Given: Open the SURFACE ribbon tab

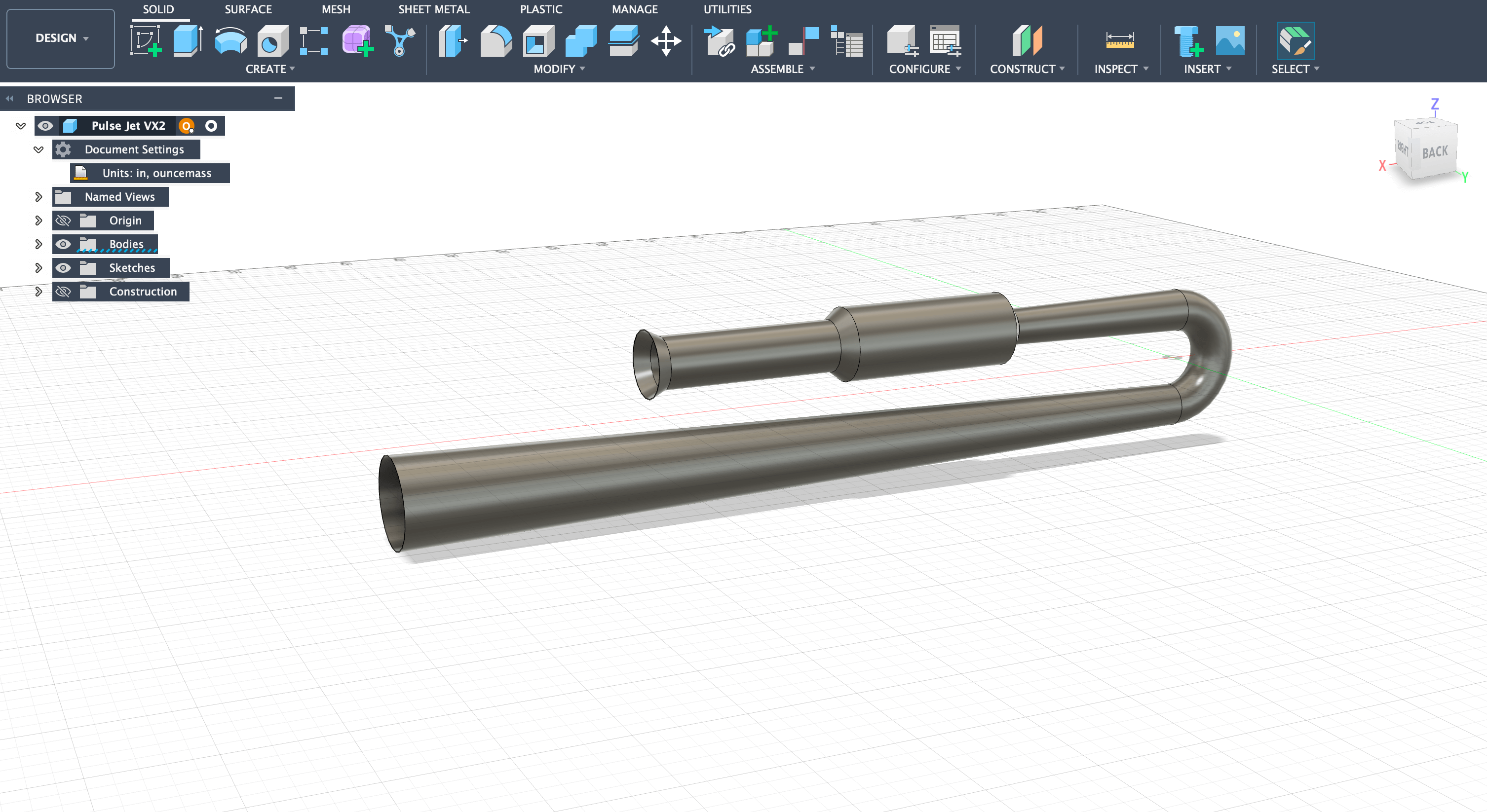Looking at the screenshot, I should click(248, 9).
